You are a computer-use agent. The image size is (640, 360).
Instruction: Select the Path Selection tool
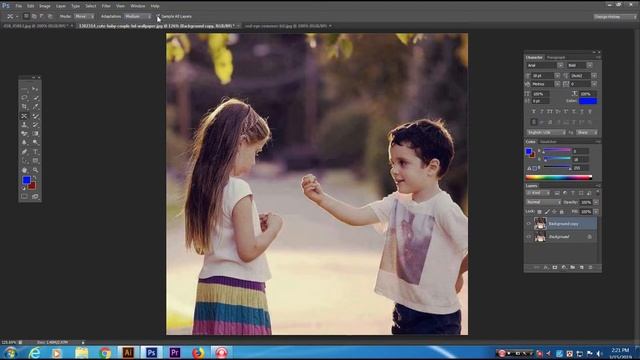24,161
